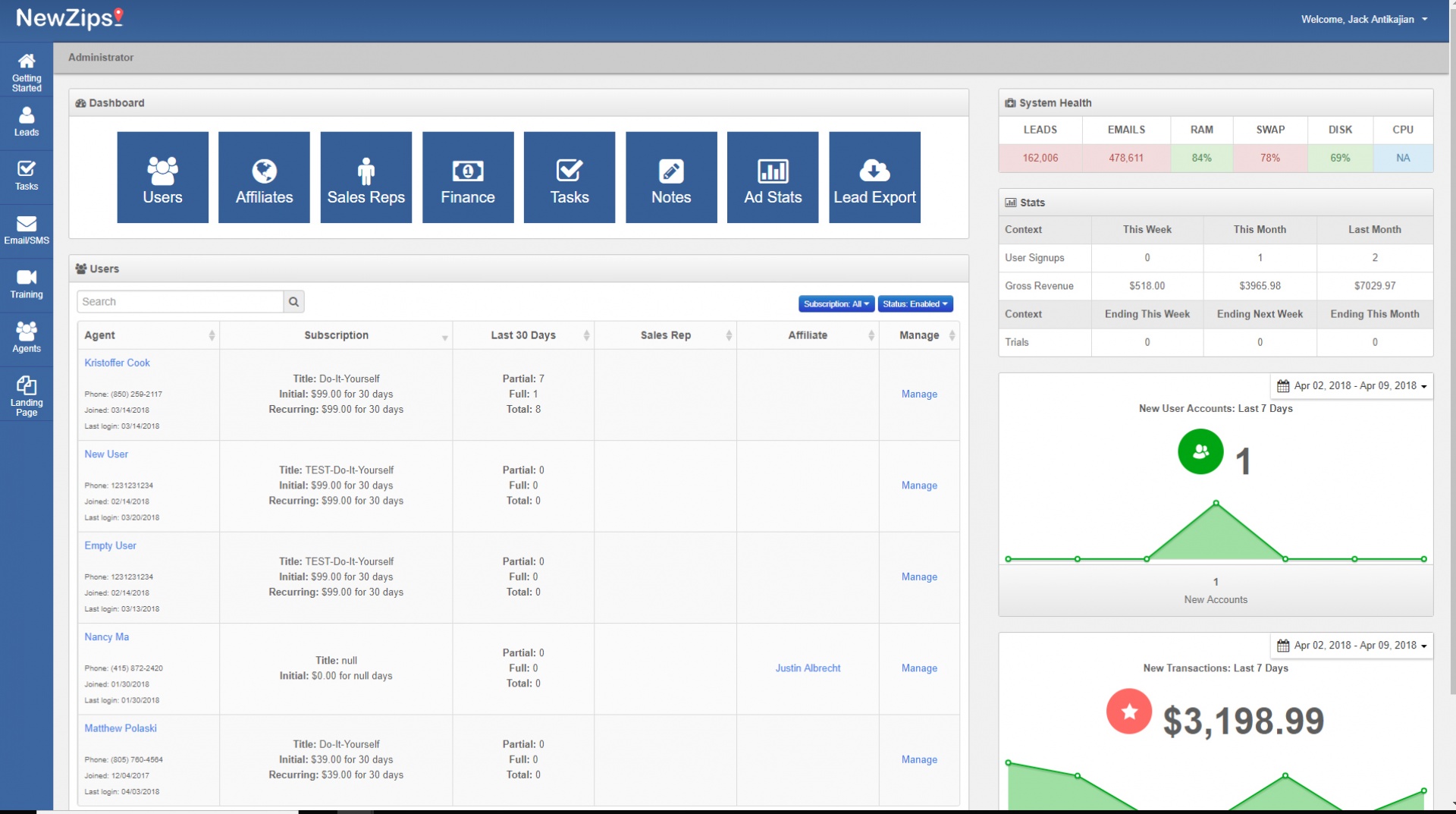Open the date range picker above New User Accounts
The image size is (1456, 814).
pos(1351,386)
